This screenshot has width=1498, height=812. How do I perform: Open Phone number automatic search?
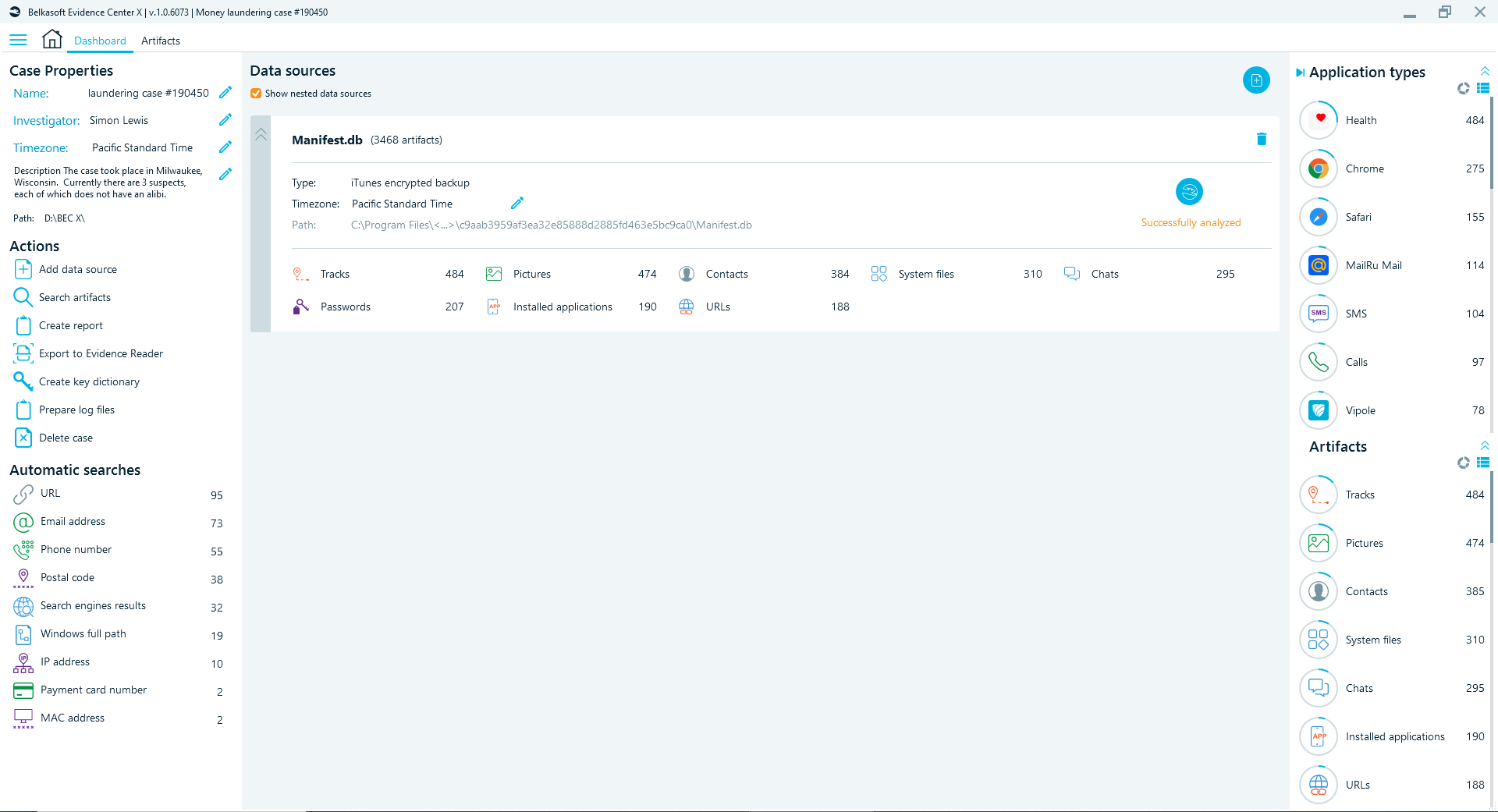(118, 550)
